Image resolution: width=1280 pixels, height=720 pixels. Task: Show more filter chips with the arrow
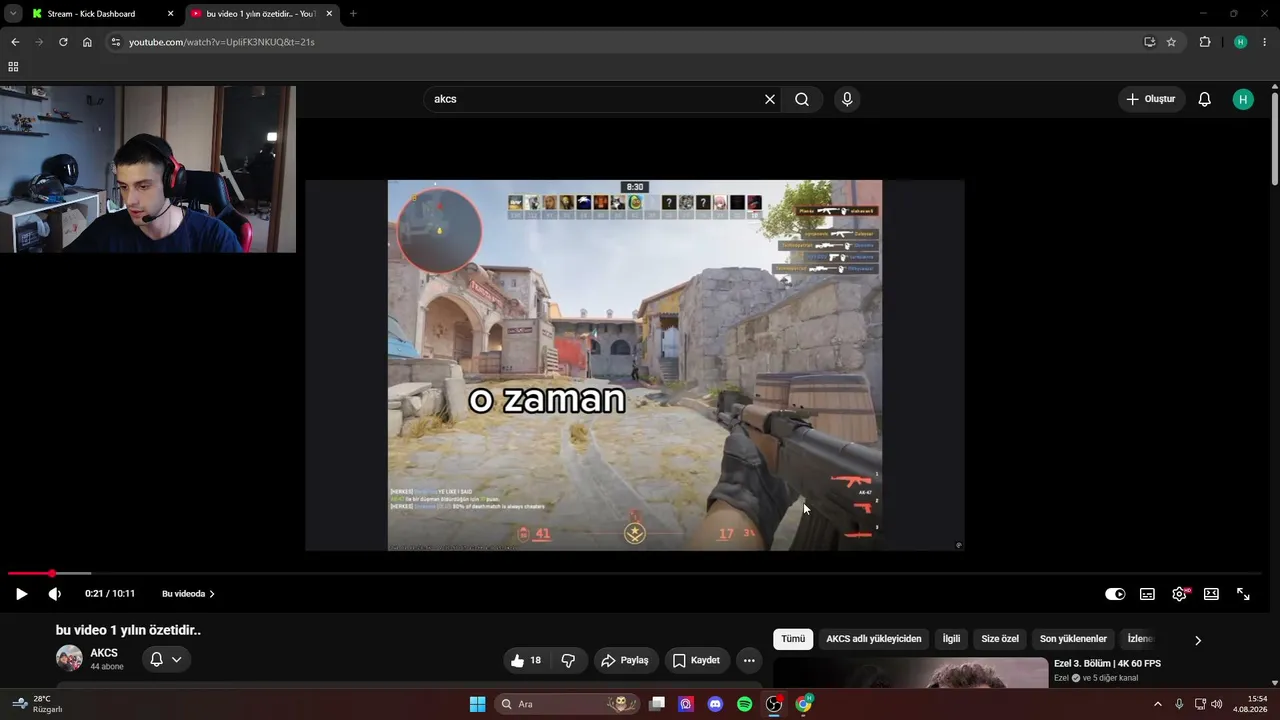coord(1198,640)
